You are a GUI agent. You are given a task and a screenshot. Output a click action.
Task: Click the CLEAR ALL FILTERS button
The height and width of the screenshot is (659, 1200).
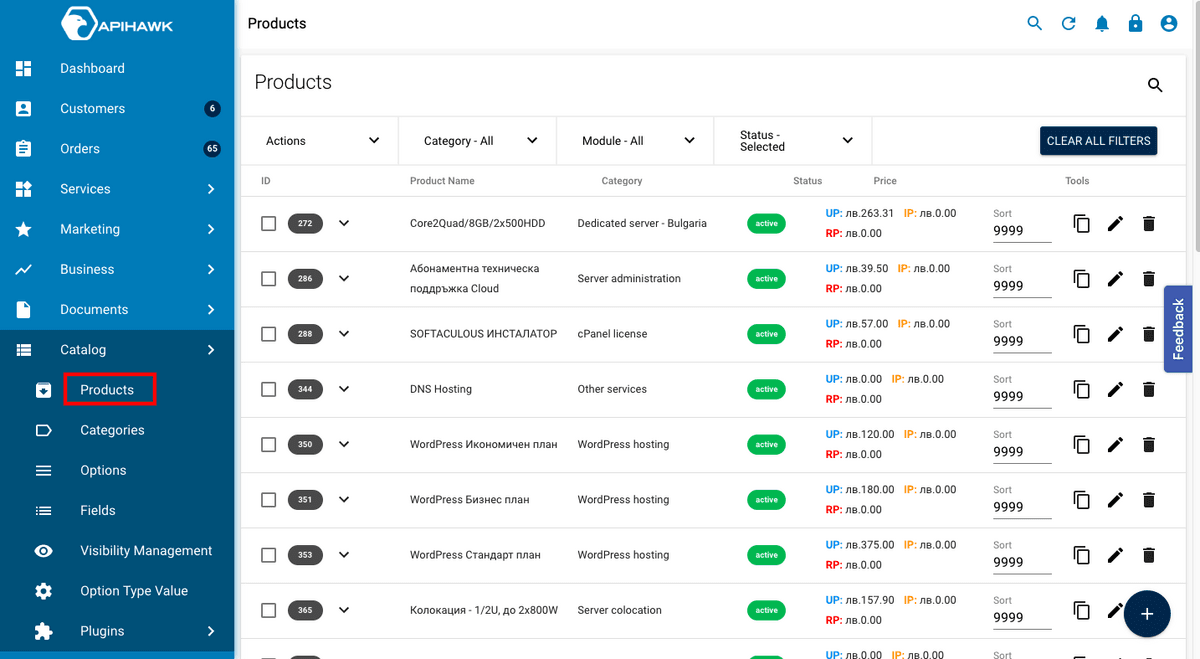(x=1098, y=140)
